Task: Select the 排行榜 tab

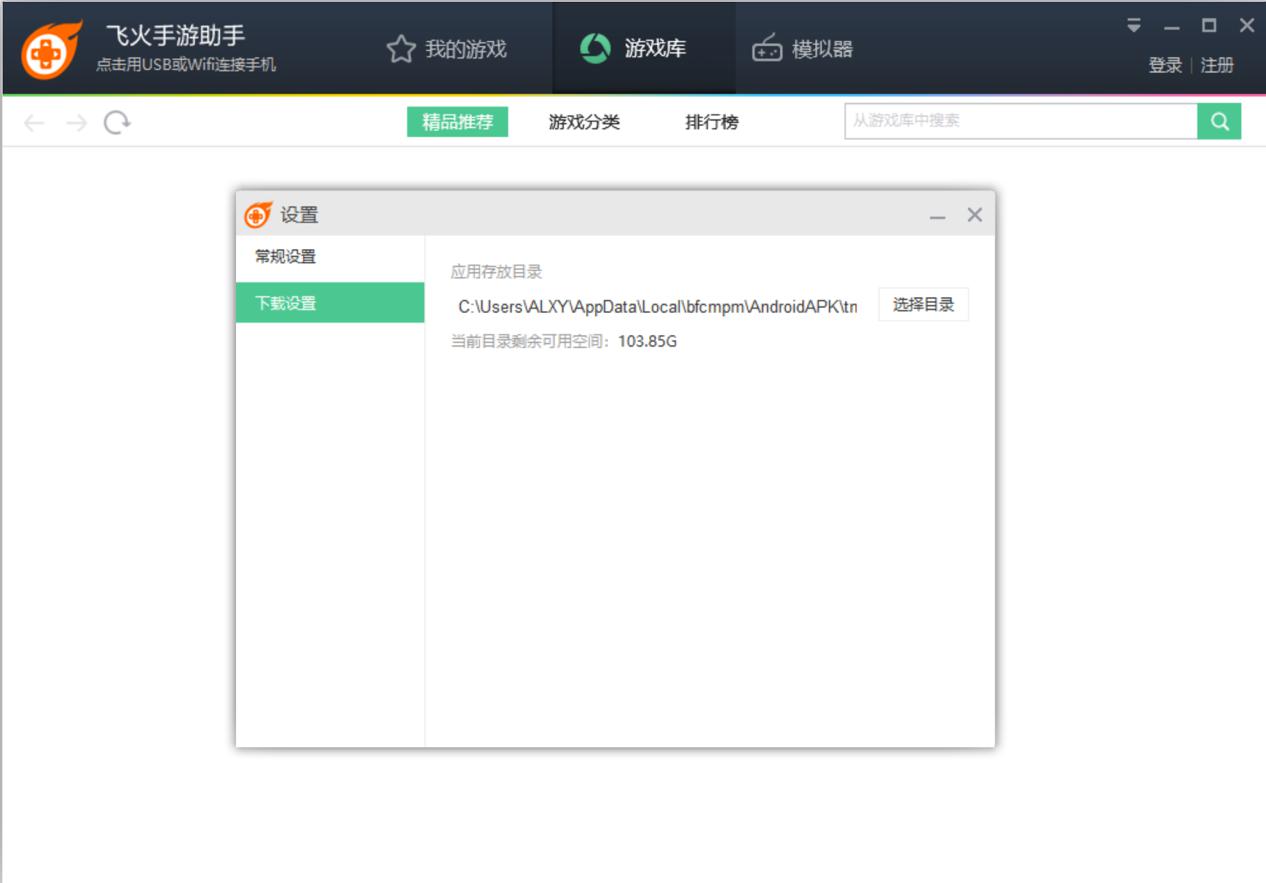Action: tap(712, 122)
